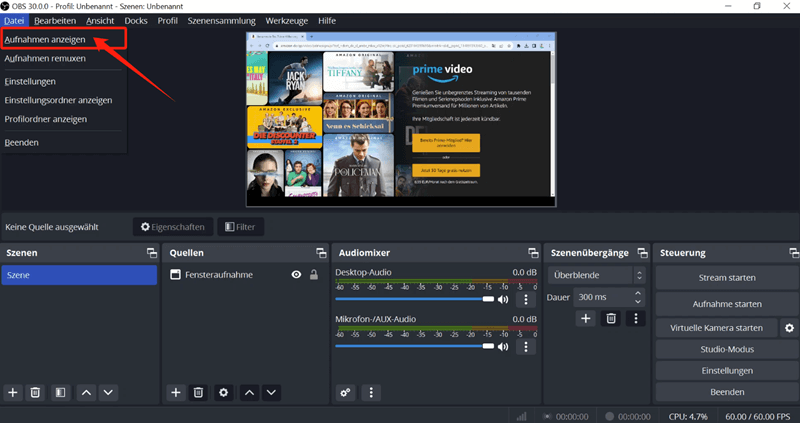Screen dimensions: 800x423
Task: Click Beenden button in Steuerung panel
Action: (x=727, y=392)
